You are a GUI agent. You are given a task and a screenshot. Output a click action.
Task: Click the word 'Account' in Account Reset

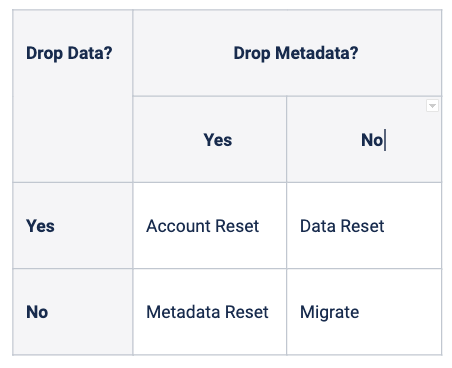178,226
